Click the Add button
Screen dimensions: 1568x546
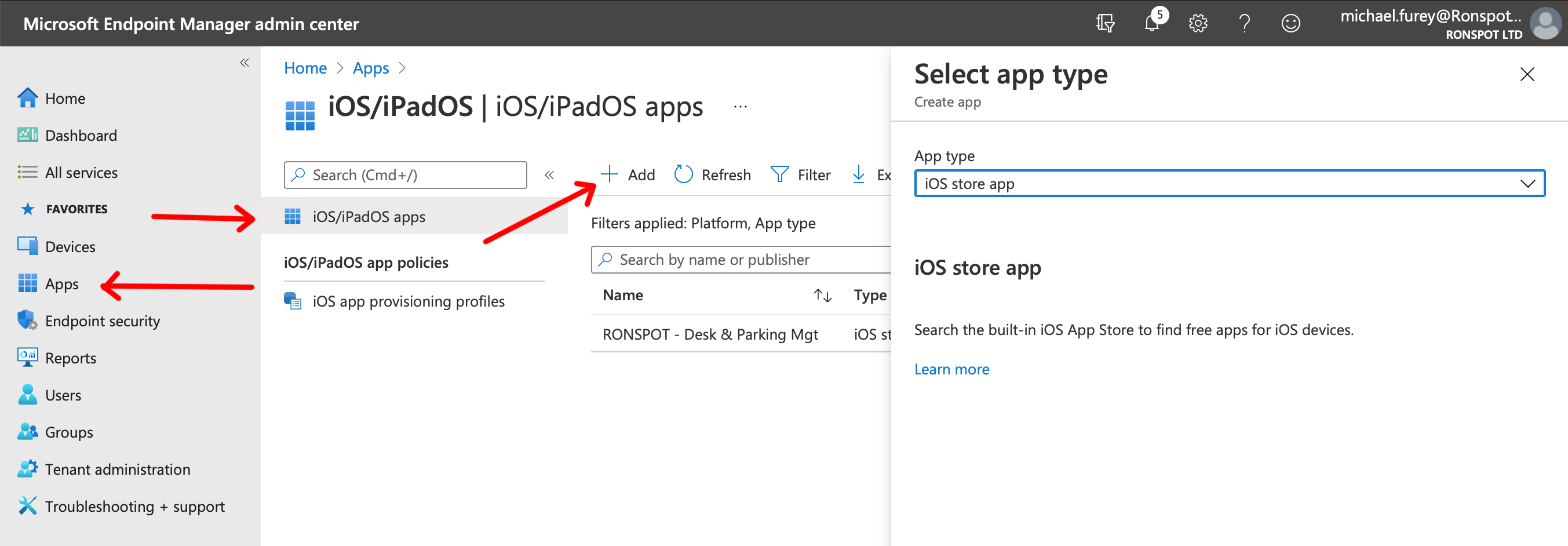628,175
